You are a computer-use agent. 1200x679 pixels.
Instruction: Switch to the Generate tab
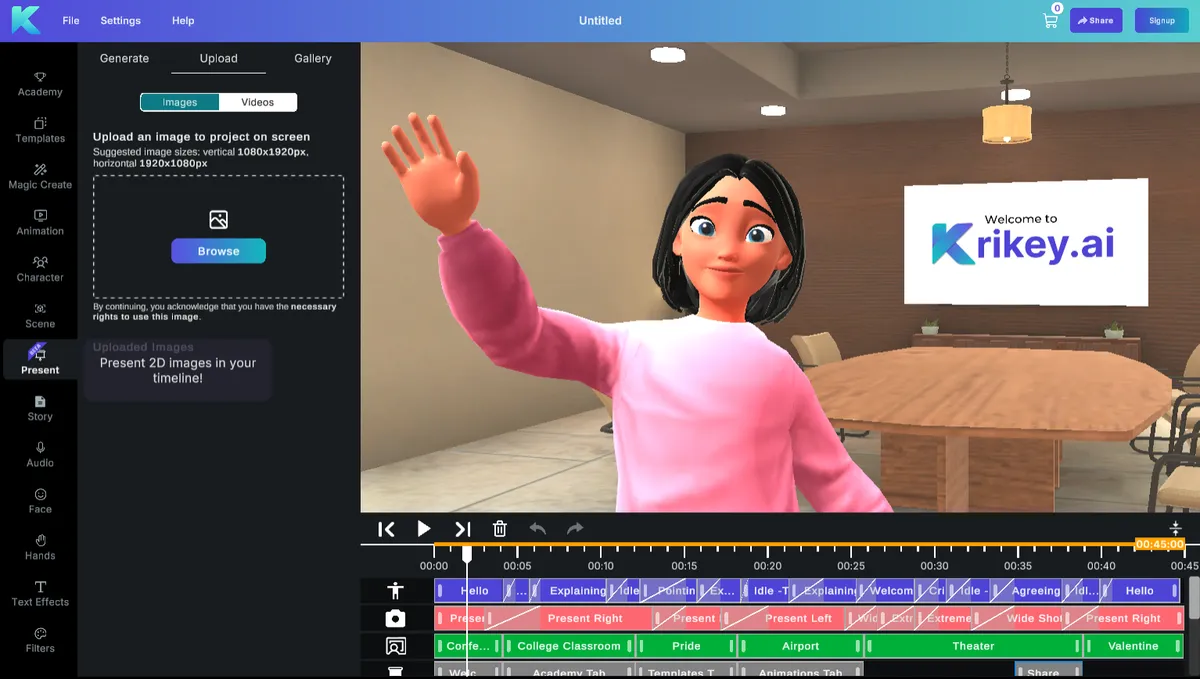pos(124,59)
